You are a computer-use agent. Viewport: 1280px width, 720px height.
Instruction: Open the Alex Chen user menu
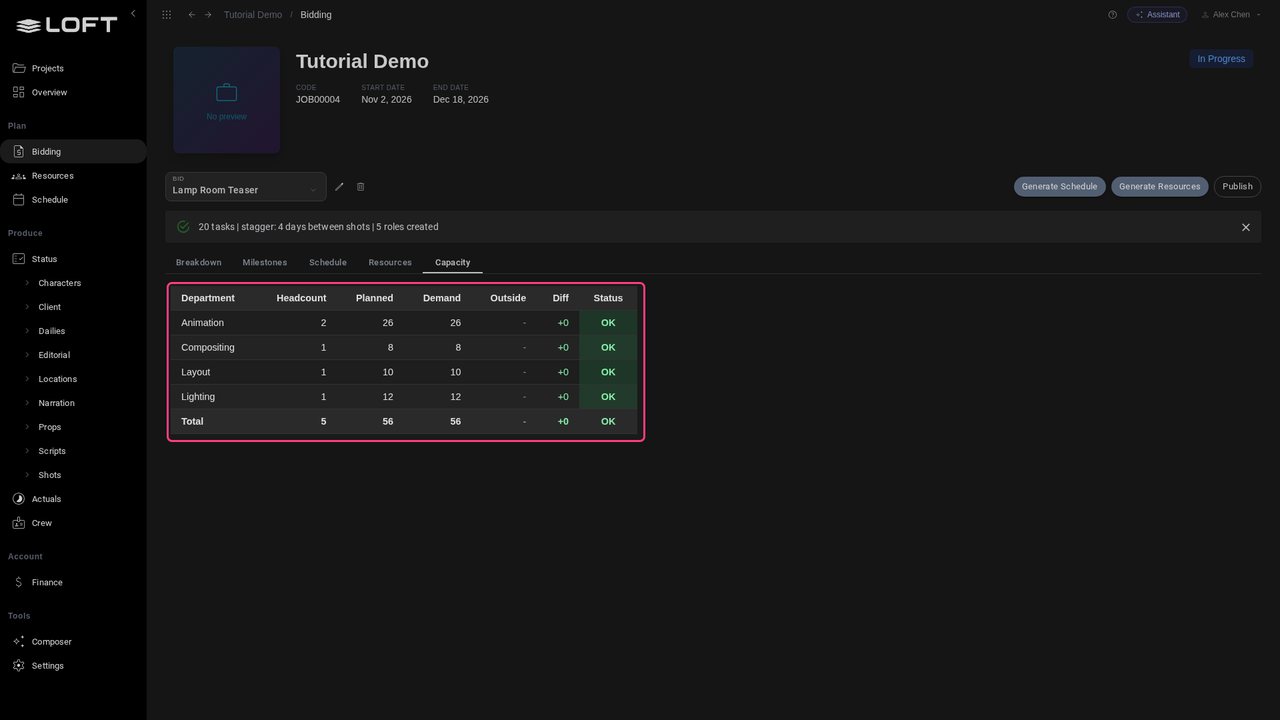1231,15
